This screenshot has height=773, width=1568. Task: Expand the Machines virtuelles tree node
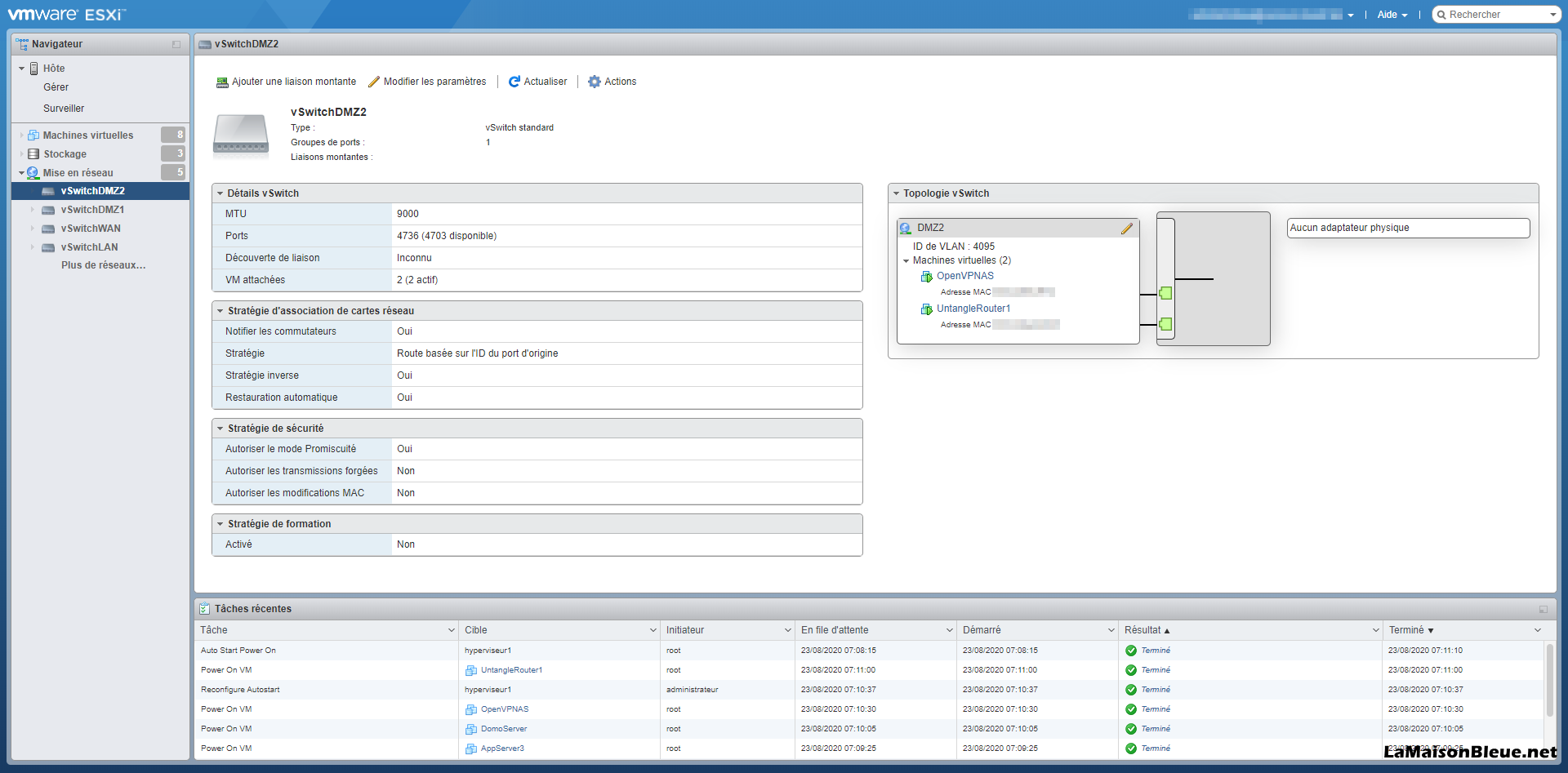[x=21, y=135]
